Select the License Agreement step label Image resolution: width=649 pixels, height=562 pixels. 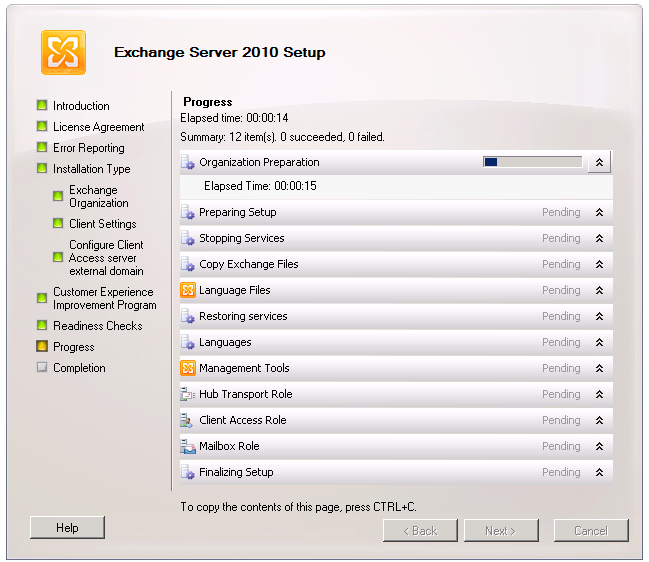pos(99,127)
